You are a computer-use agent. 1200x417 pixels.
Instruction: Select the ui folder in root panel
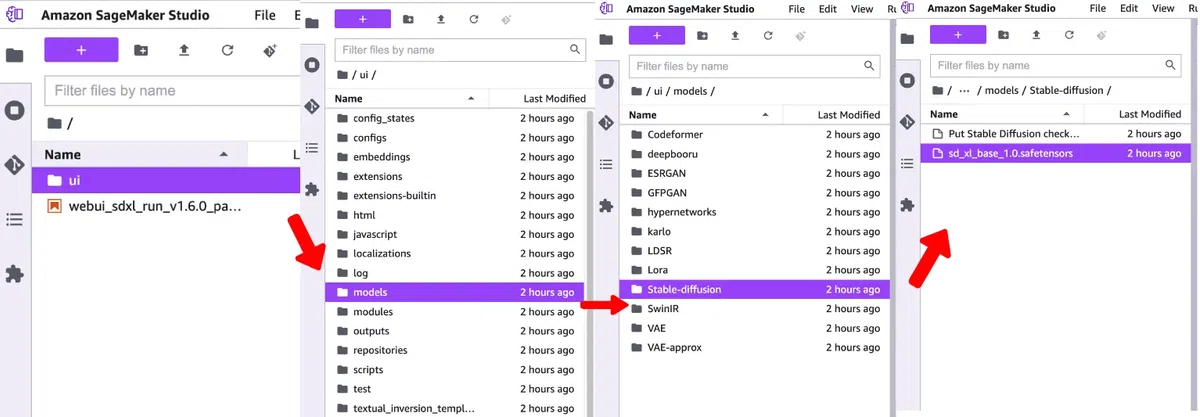[x=166, y=181]
